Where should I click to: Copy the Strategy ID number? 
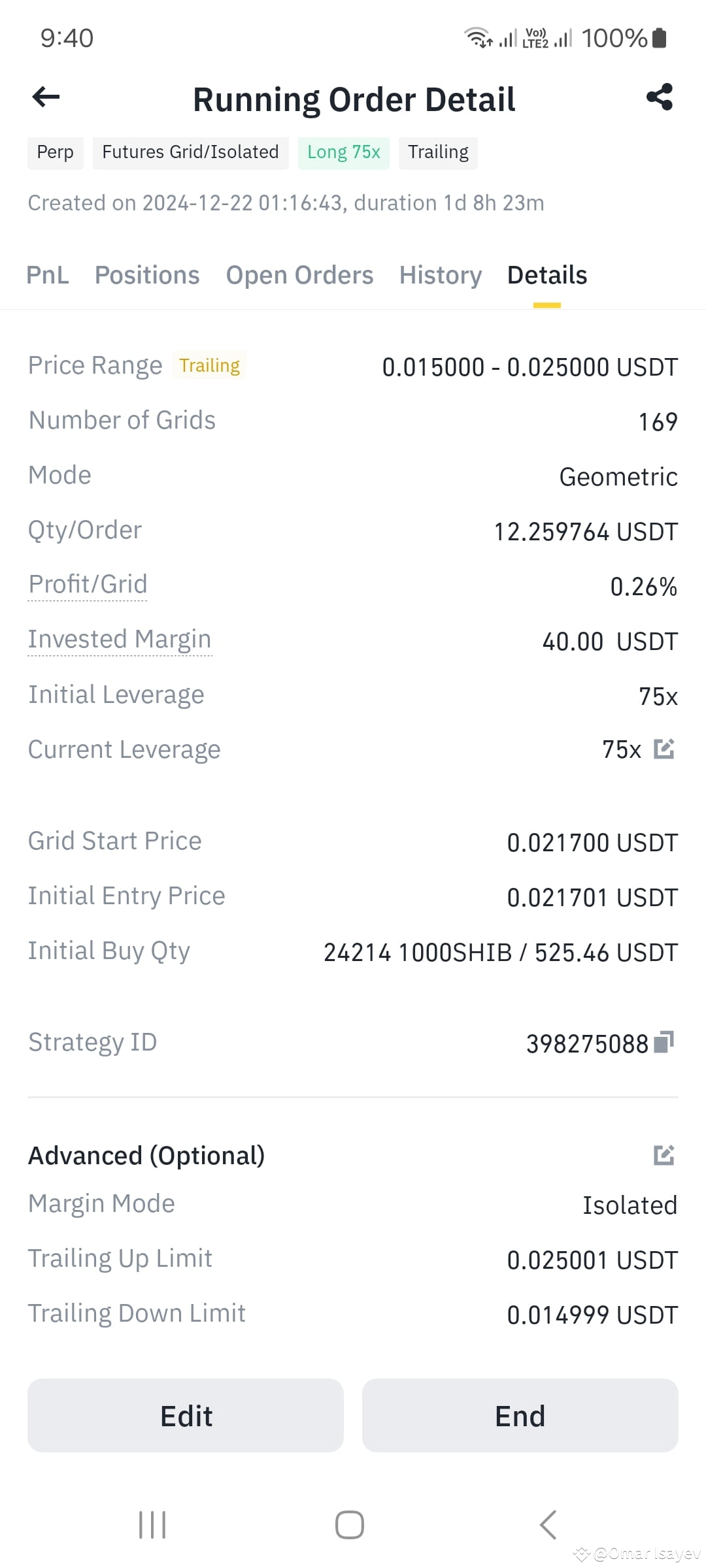pos(664,1042)
